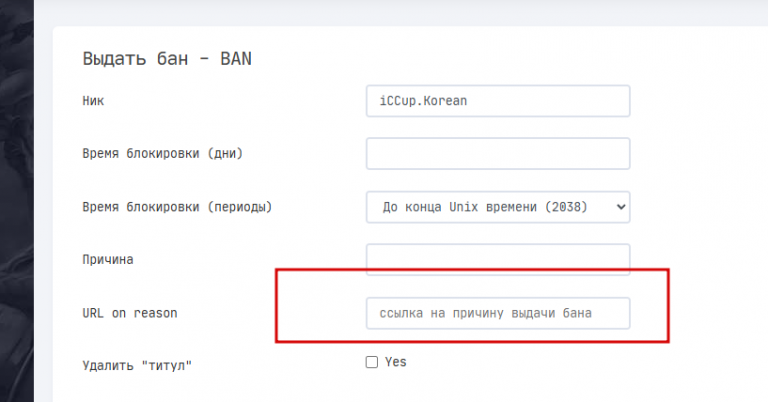The height and width of the screenshot is (402, 768).
Task: Click the Причина label
Action: 108,260
